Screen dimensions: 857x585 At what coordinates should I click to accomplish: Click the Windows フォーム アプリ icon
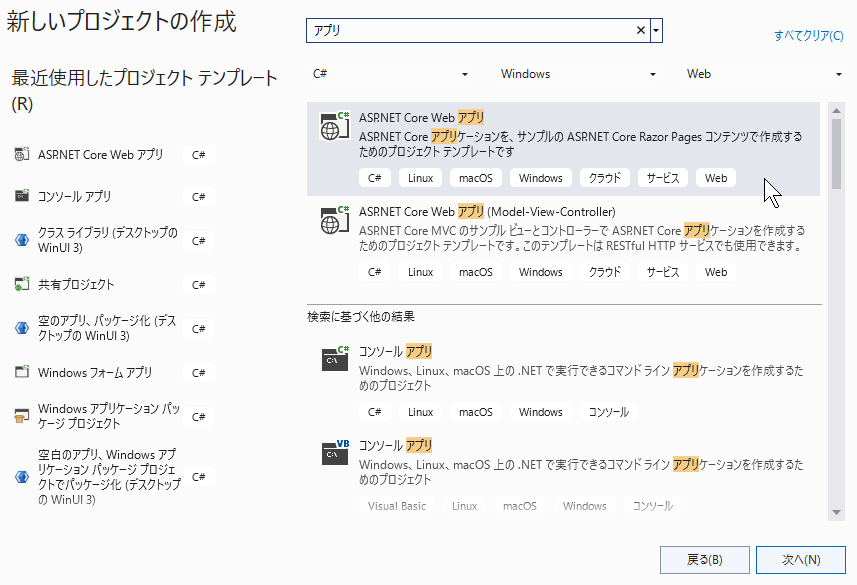[x=21, y=372]
